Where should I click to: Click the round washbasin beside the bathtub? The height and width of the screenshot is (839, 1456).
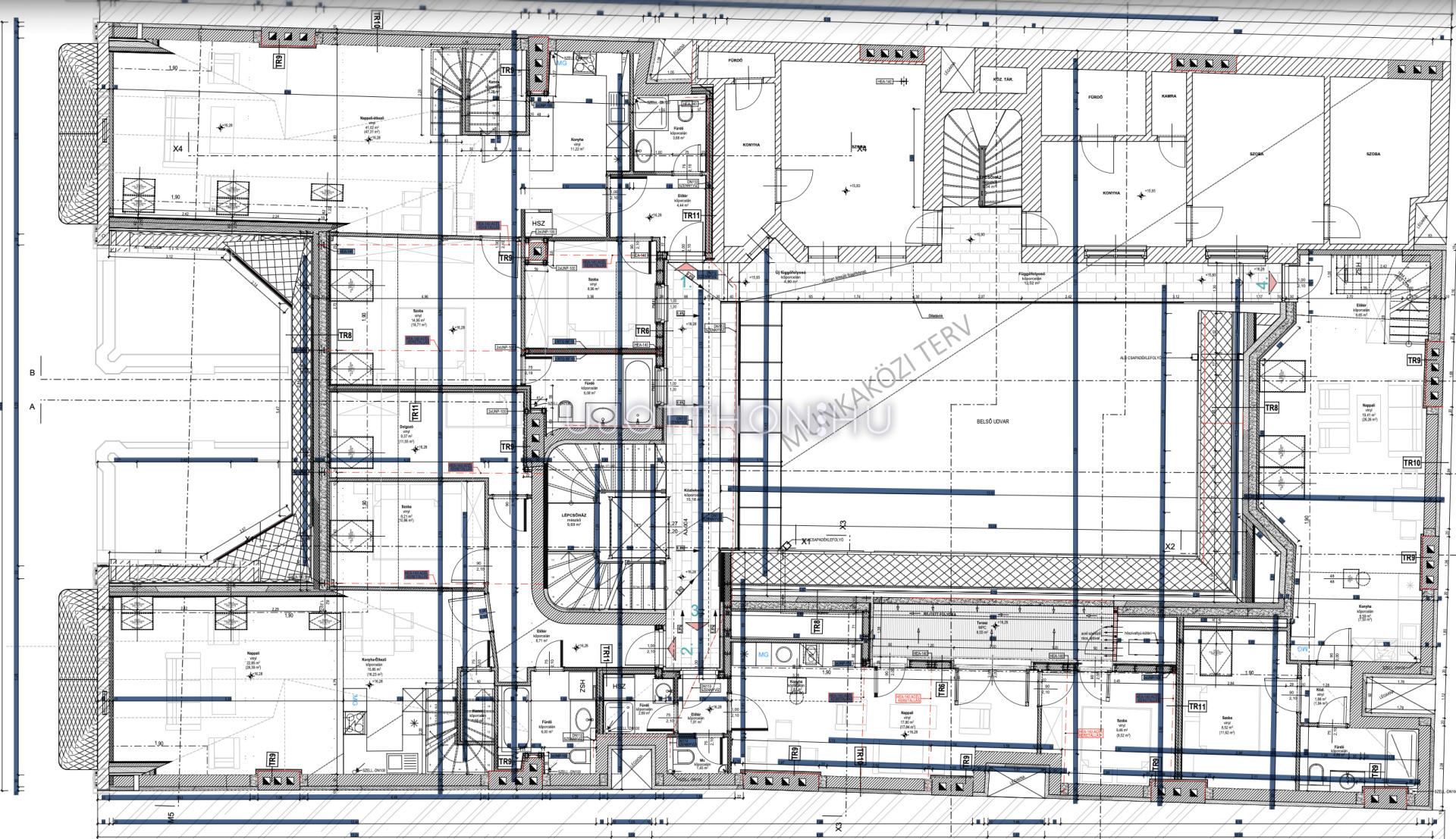click(603, 415)
